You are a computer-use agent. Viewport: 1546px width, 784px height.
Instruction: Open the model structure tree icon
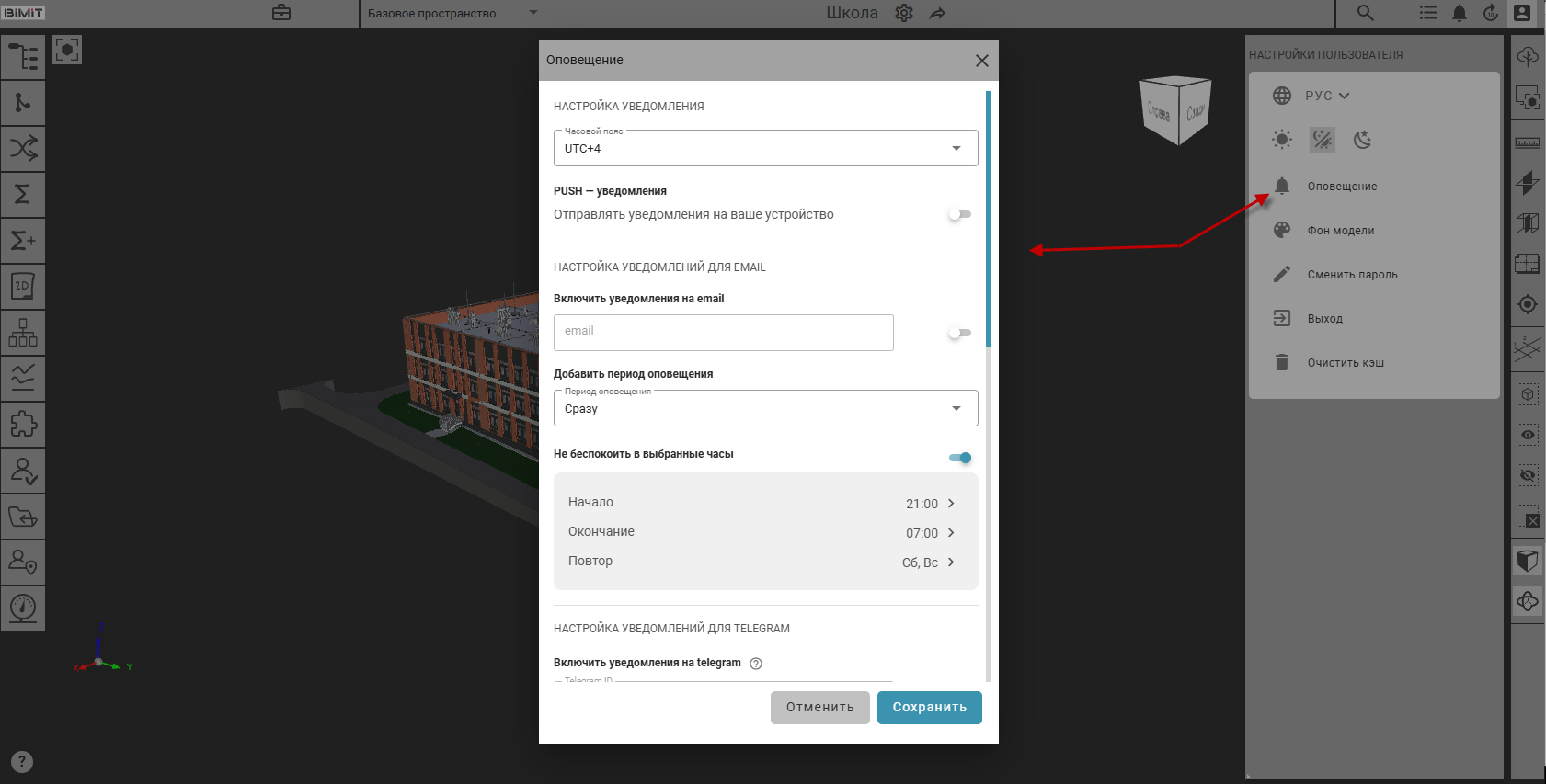point(23,56)
